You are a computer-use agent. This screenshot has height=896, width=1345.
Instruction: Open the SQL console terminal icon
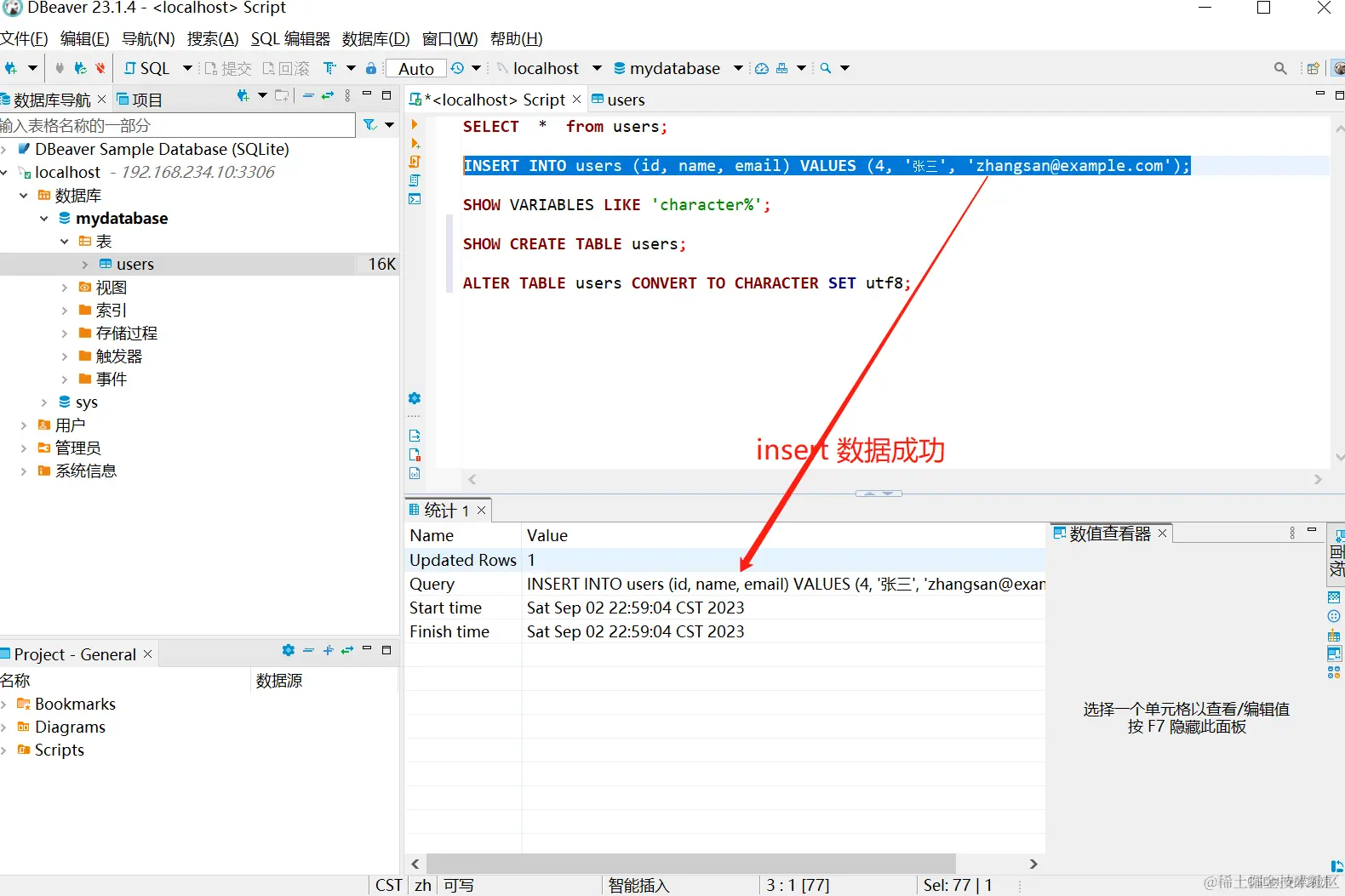tap(415, 199)
